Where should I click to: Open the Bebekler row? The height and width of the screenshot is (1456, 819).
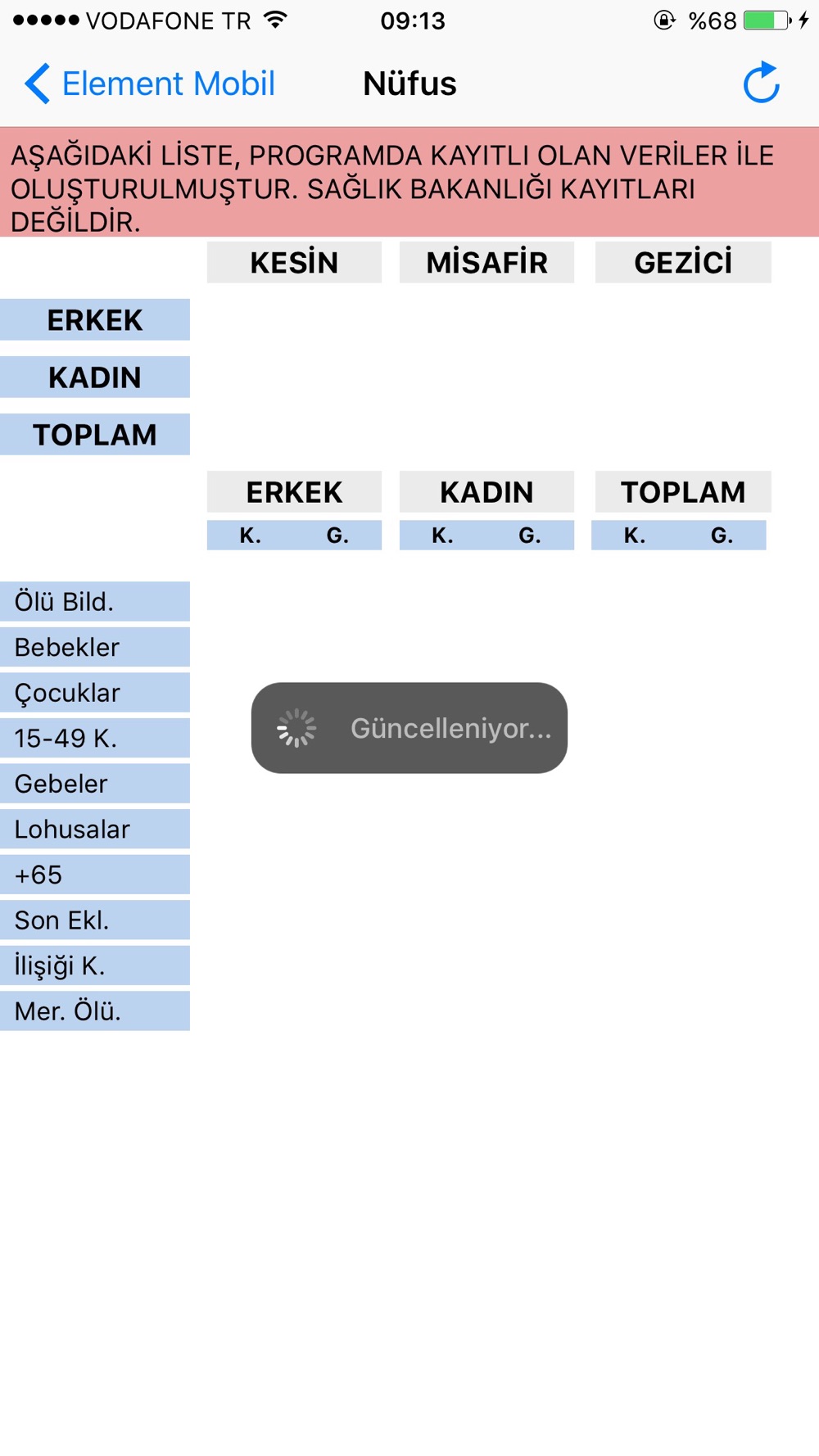pos(95,647)
